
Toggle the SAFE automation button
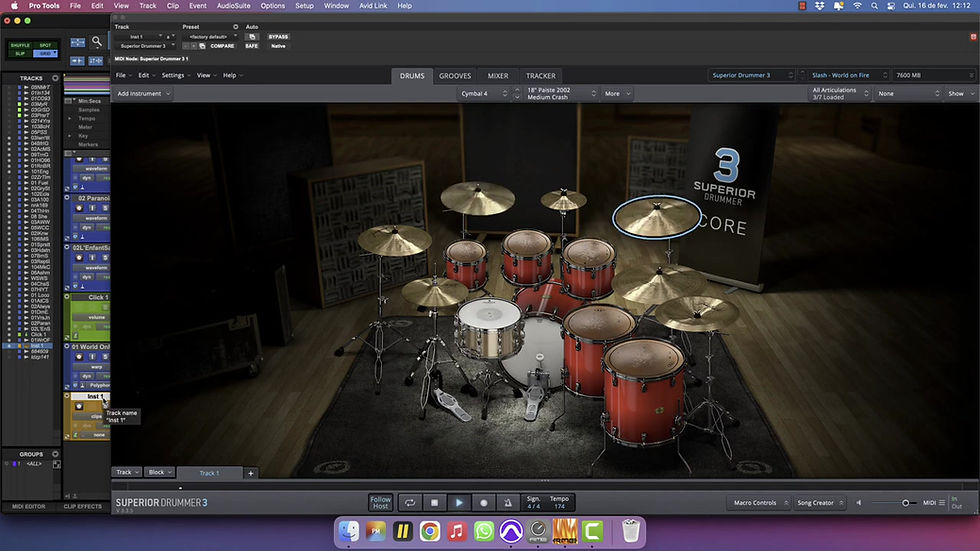coord(251,46)
